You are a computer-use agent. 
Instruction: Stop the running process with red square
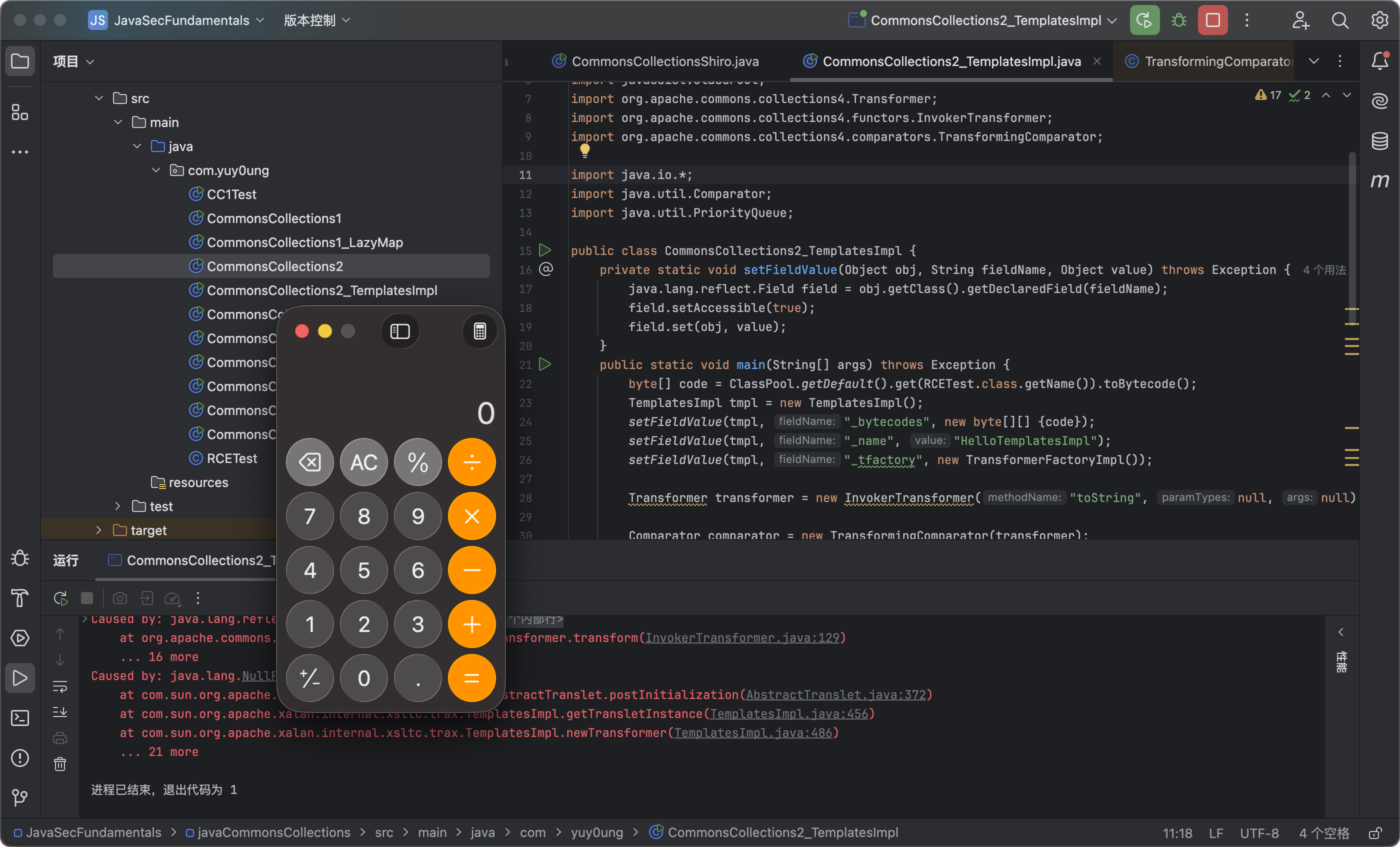tap(1212, 20)
